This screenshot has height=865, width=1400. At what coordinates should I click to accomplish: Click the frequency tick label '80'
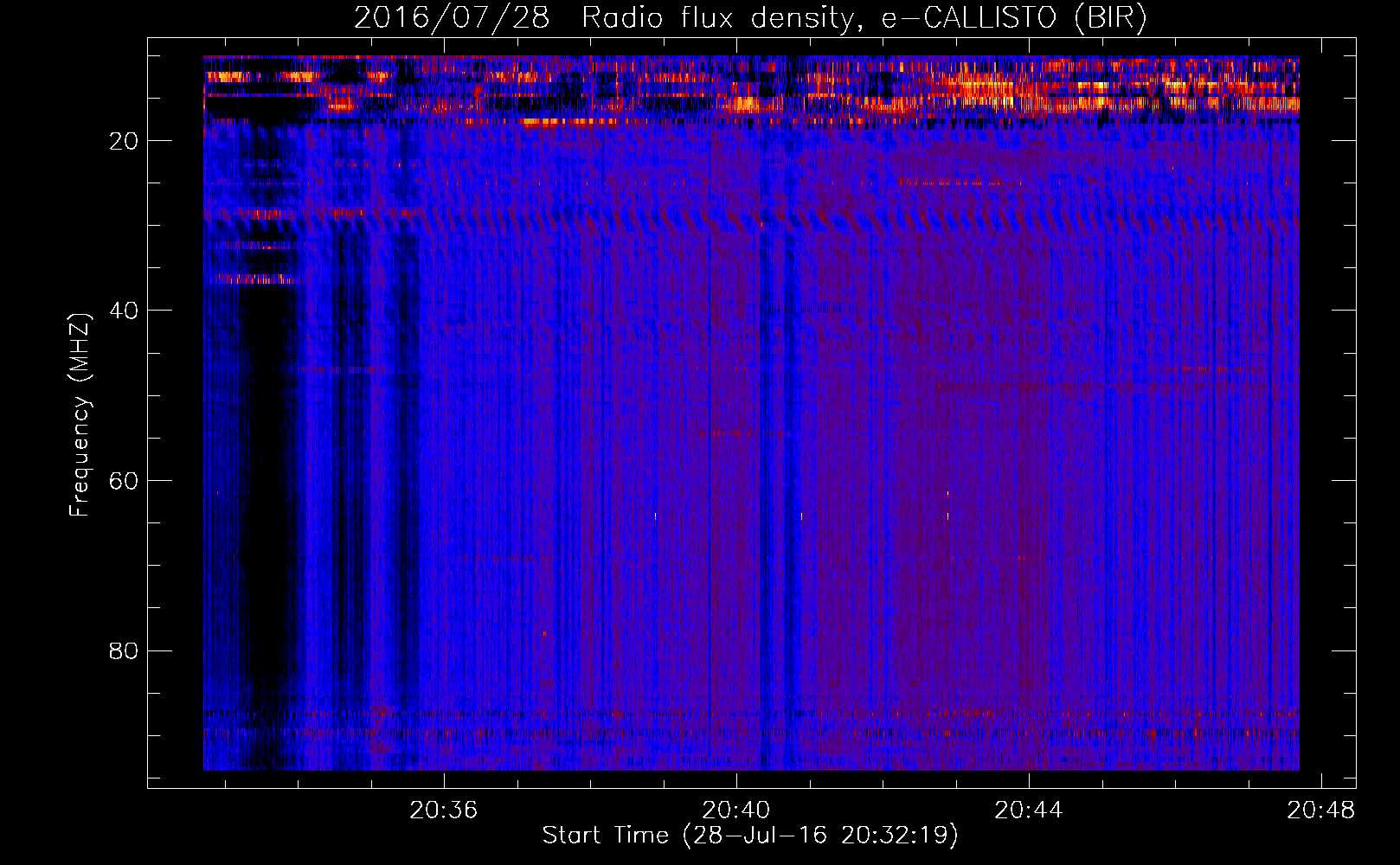[x=124, y=650]
